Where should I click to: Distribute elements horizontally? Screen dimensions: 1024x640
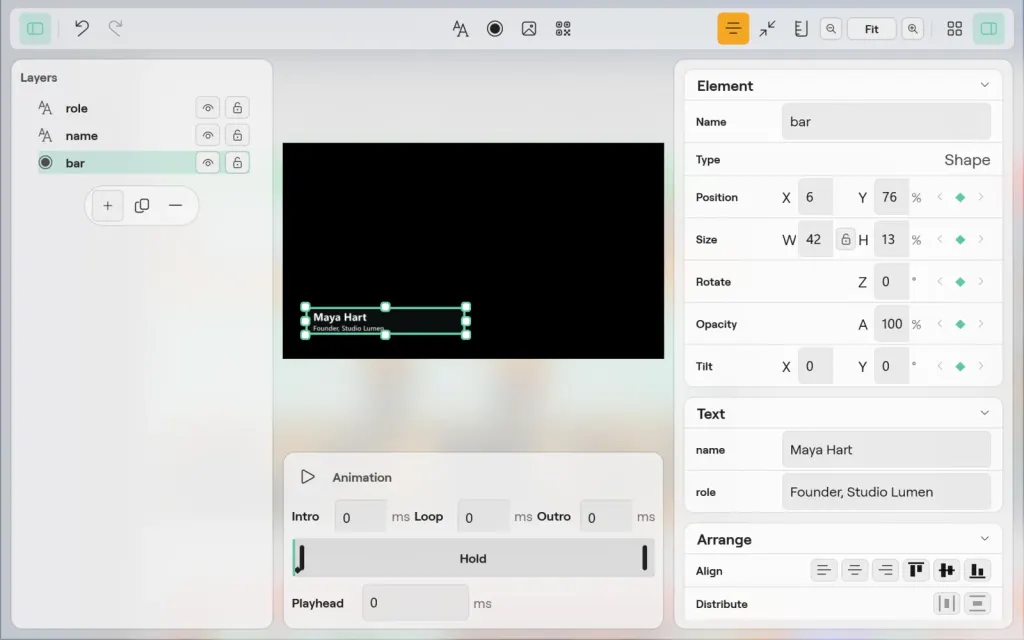(946, 603)
